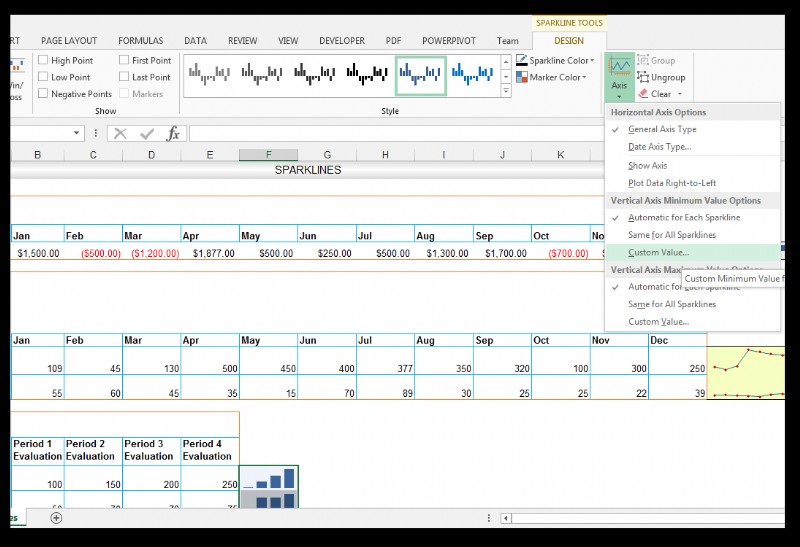Switch to the PAGE LAYOUT ribbon tab
This screenshot has width=800, height=547.
(x=69, y=41)
